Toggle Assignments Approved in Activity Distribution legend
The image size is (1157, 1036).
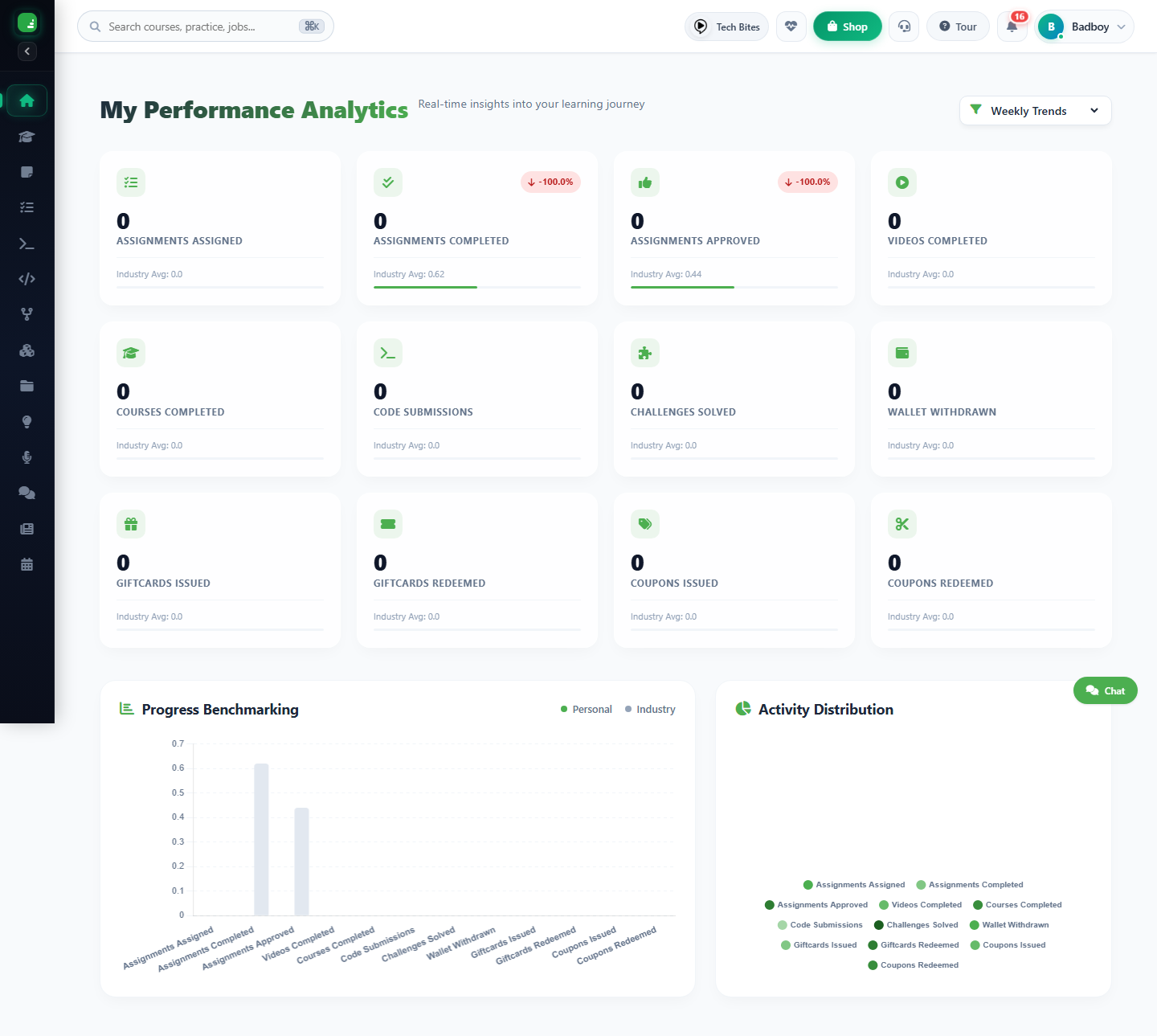point(816,905)
